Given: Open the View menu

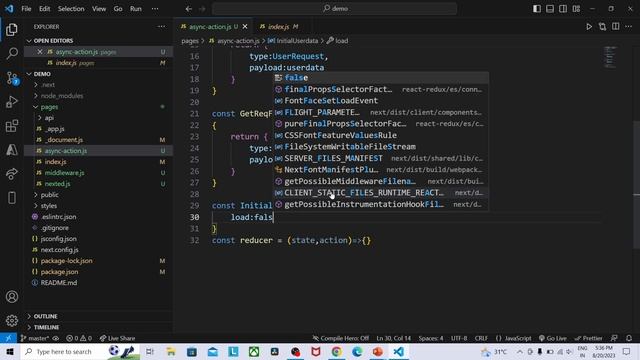Looking at the screenshot, I should (x=99, y=9).
